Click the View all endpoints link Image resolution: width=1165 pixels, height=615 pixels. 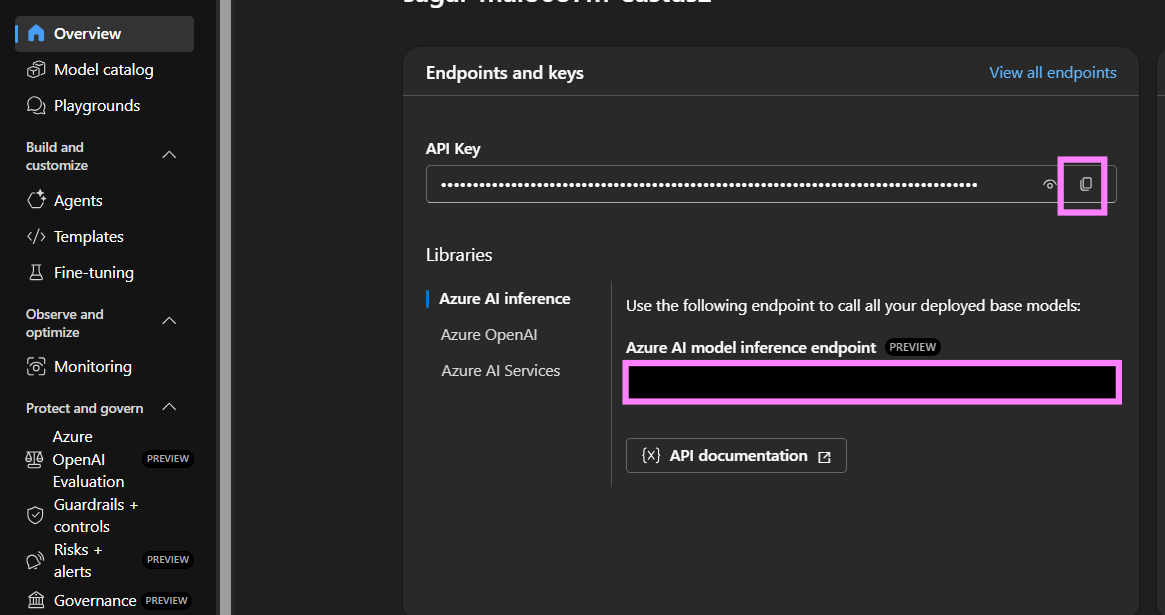[x=1053, y=73]
